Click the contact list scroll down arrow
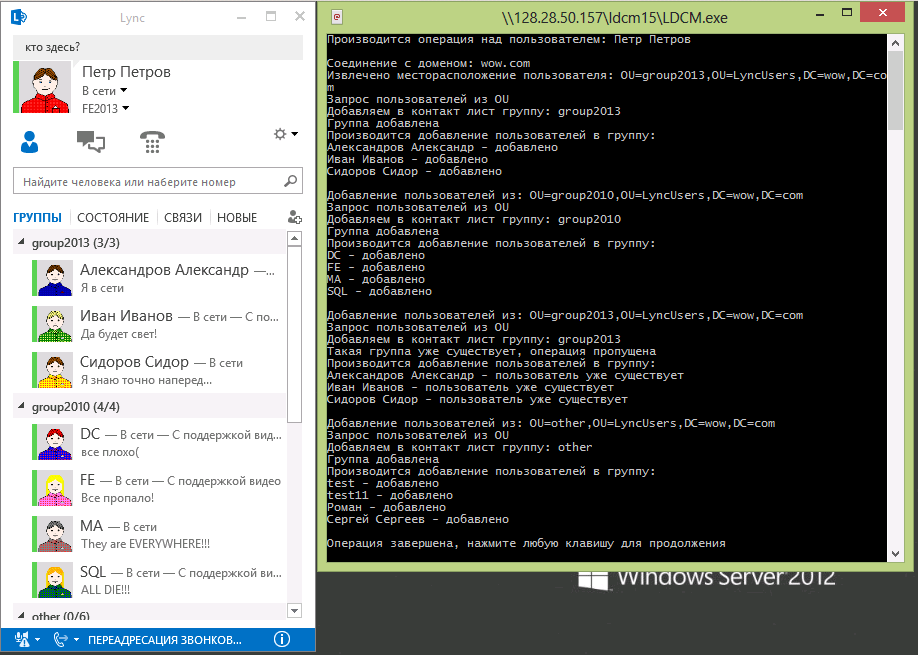918x655 pixels. [x=294, y=611]
